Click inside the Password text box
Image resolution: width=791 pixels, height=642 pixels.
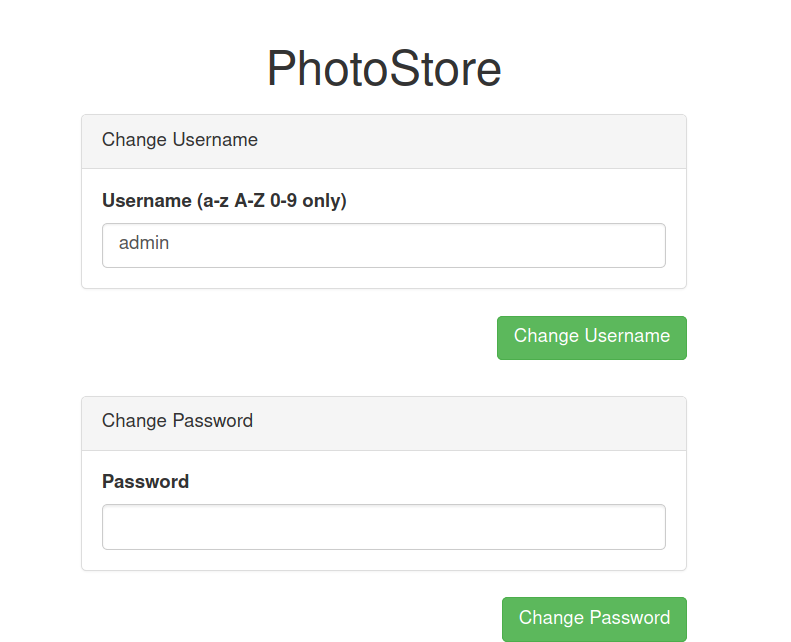(x=384, y=527)
